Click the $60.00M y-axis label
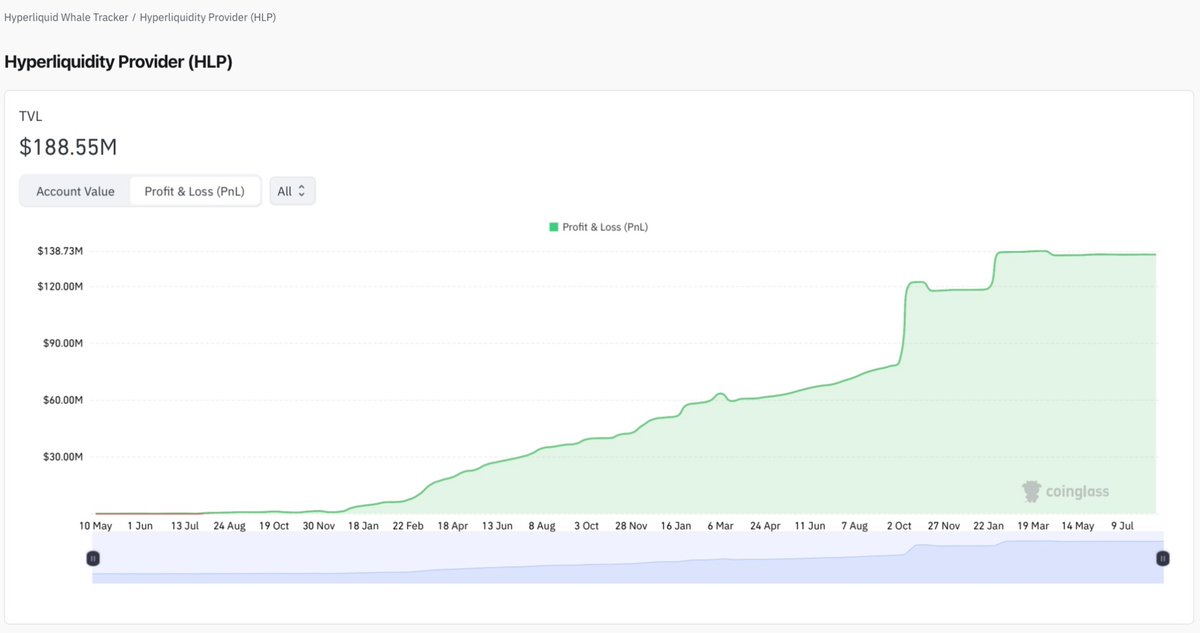Viewport: 1200px width, 633px height. click(x=63, y=400)
